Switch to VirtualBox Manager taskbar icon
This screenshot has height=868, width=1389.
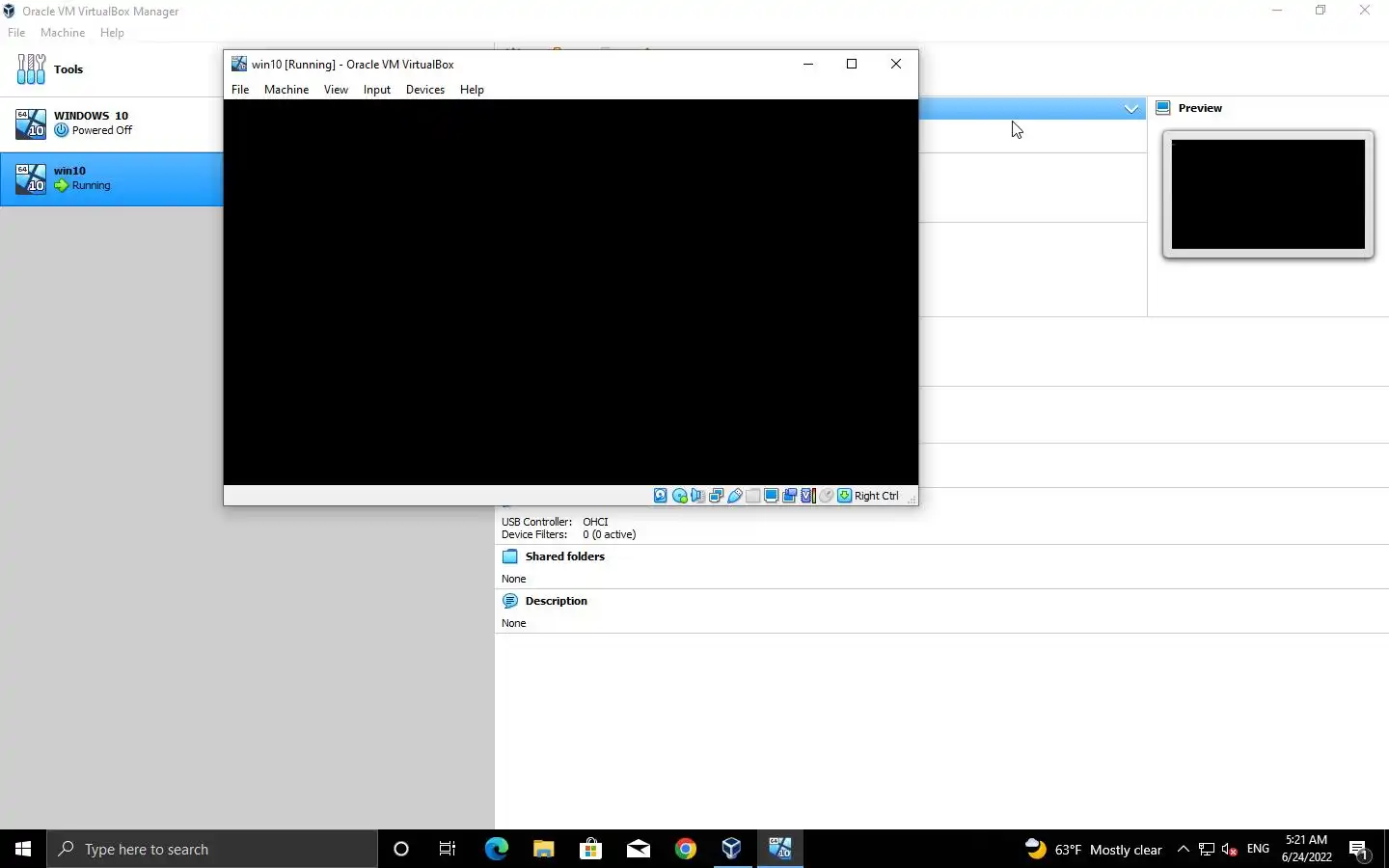pyautogui.click(x=732, y=849)
